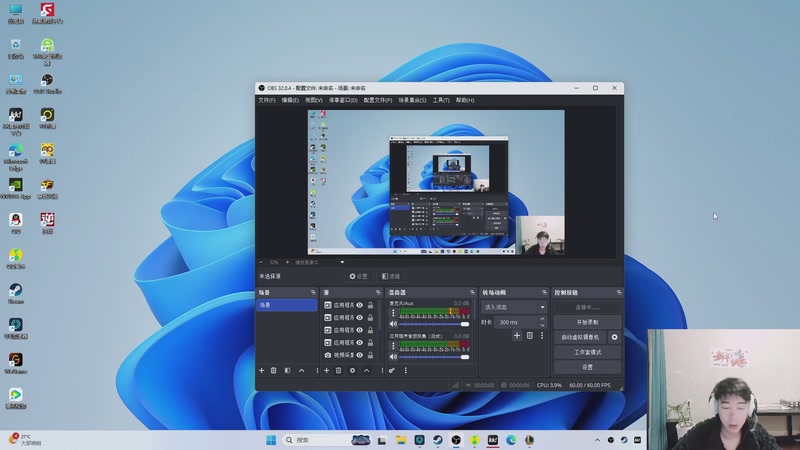The image size is (800, 450).
Task: Hide the second 应用程序 source via eye
Action: pos(360,317)
